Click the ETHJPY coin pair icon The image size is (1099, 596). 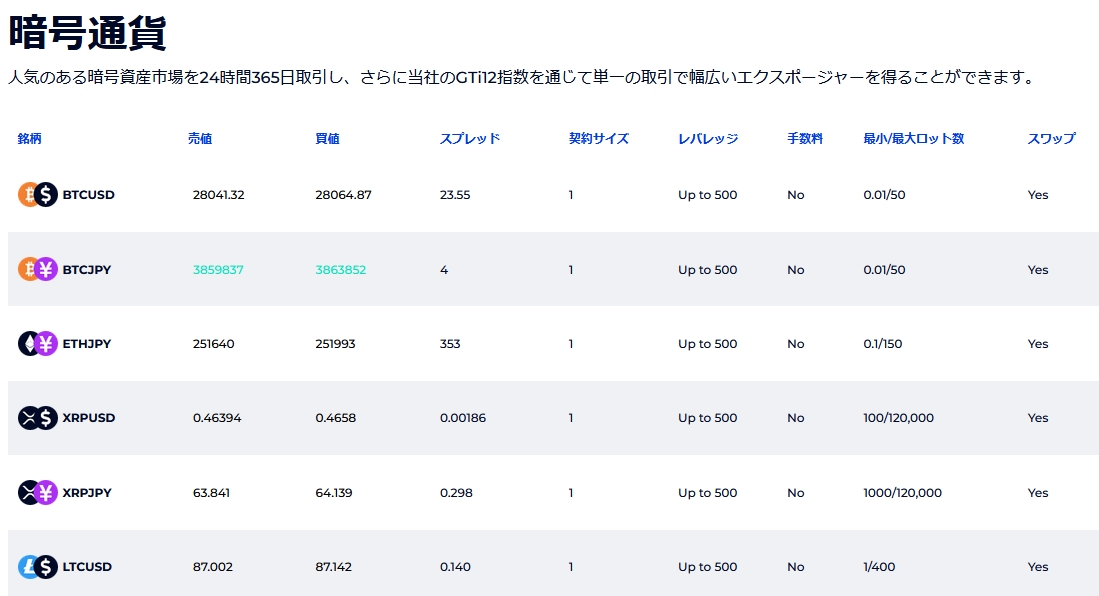pos(38,344)
